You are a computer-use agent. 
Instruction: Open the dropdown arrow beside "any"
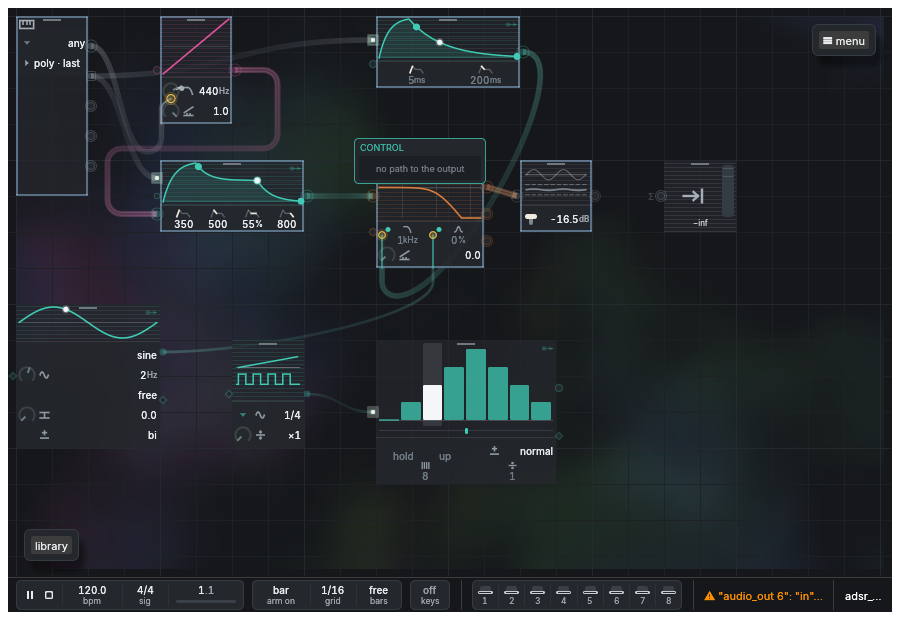coord(27,43)
